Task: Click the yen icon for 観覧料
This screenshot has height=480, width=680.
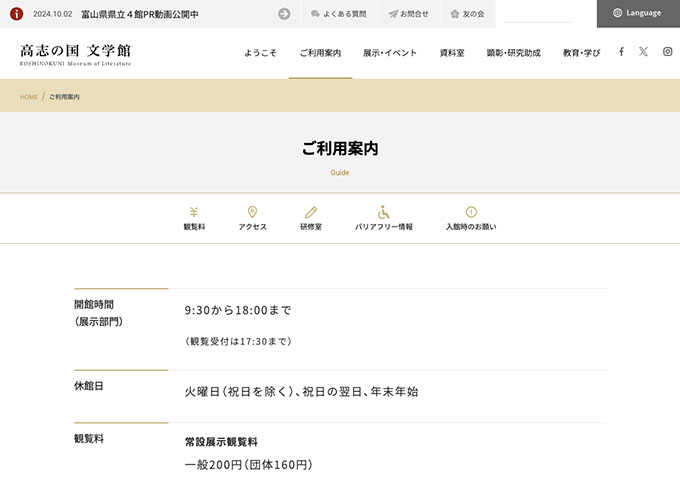Action: pos(194,212)
